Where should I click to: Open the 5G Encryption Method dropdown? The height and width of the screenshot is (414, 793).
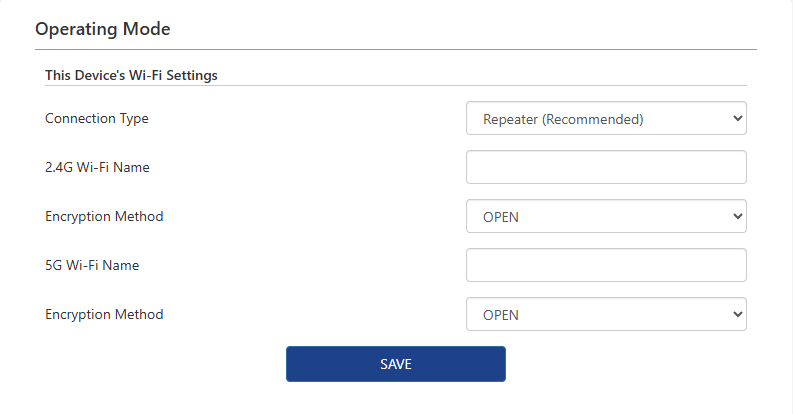606,314
